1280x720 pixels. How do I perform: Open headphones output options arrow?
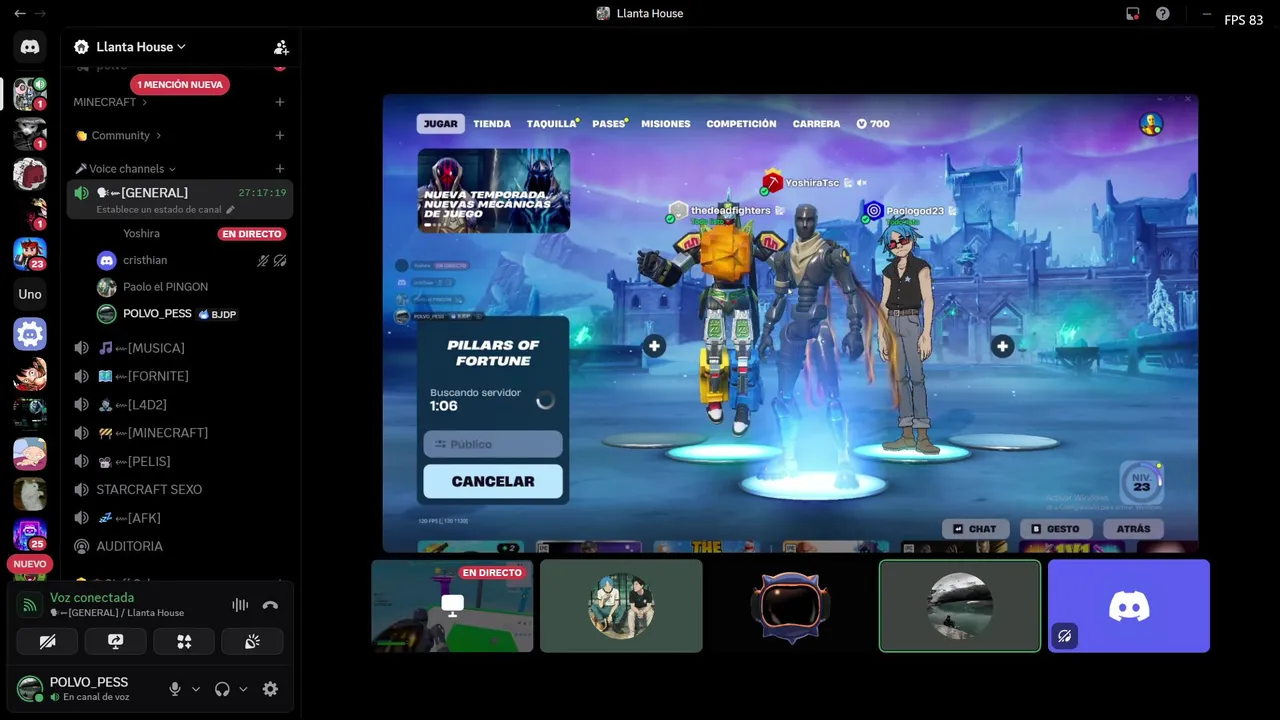[243, 689]
